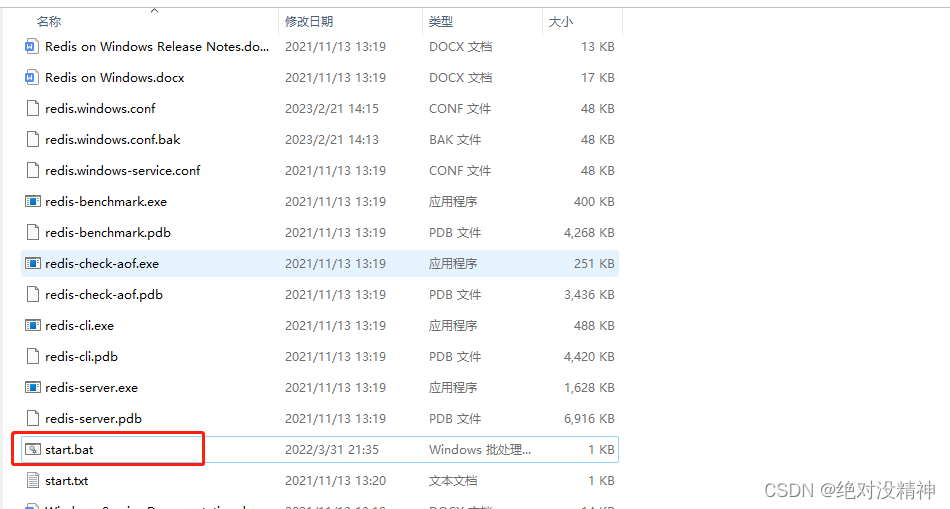Select file name Redis on Windows Release Notes.do...

tap(157, 47)
